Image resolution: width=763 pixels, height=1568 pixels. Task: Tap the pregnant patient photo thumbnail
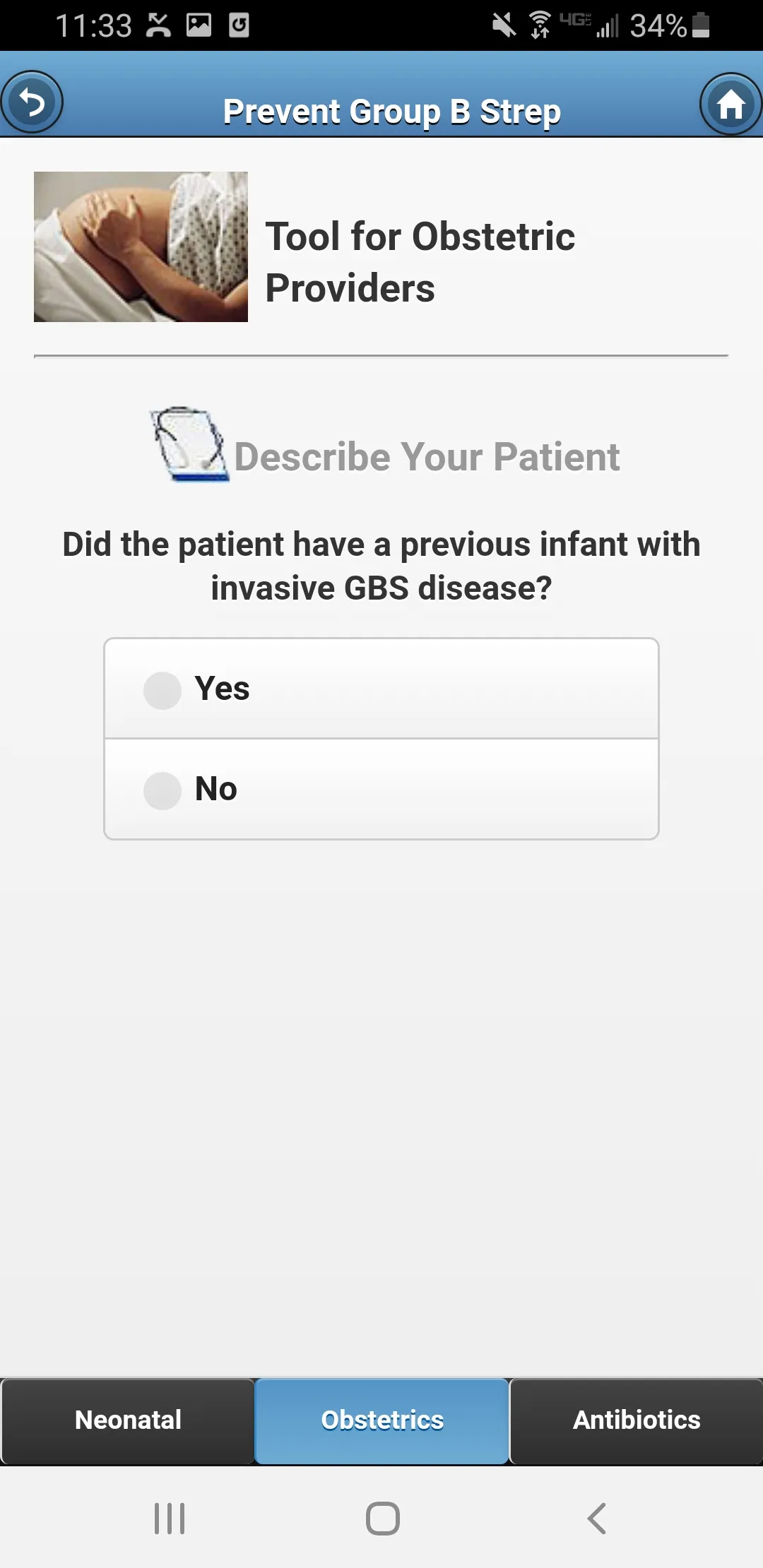pos(141,247)
